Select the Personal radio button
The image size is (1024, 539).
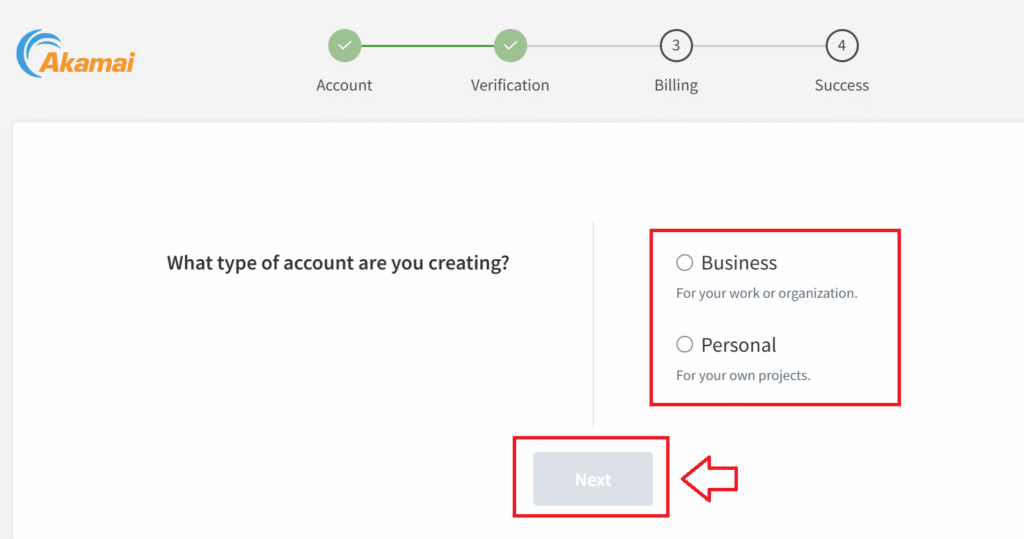click(x=684, y=344)
